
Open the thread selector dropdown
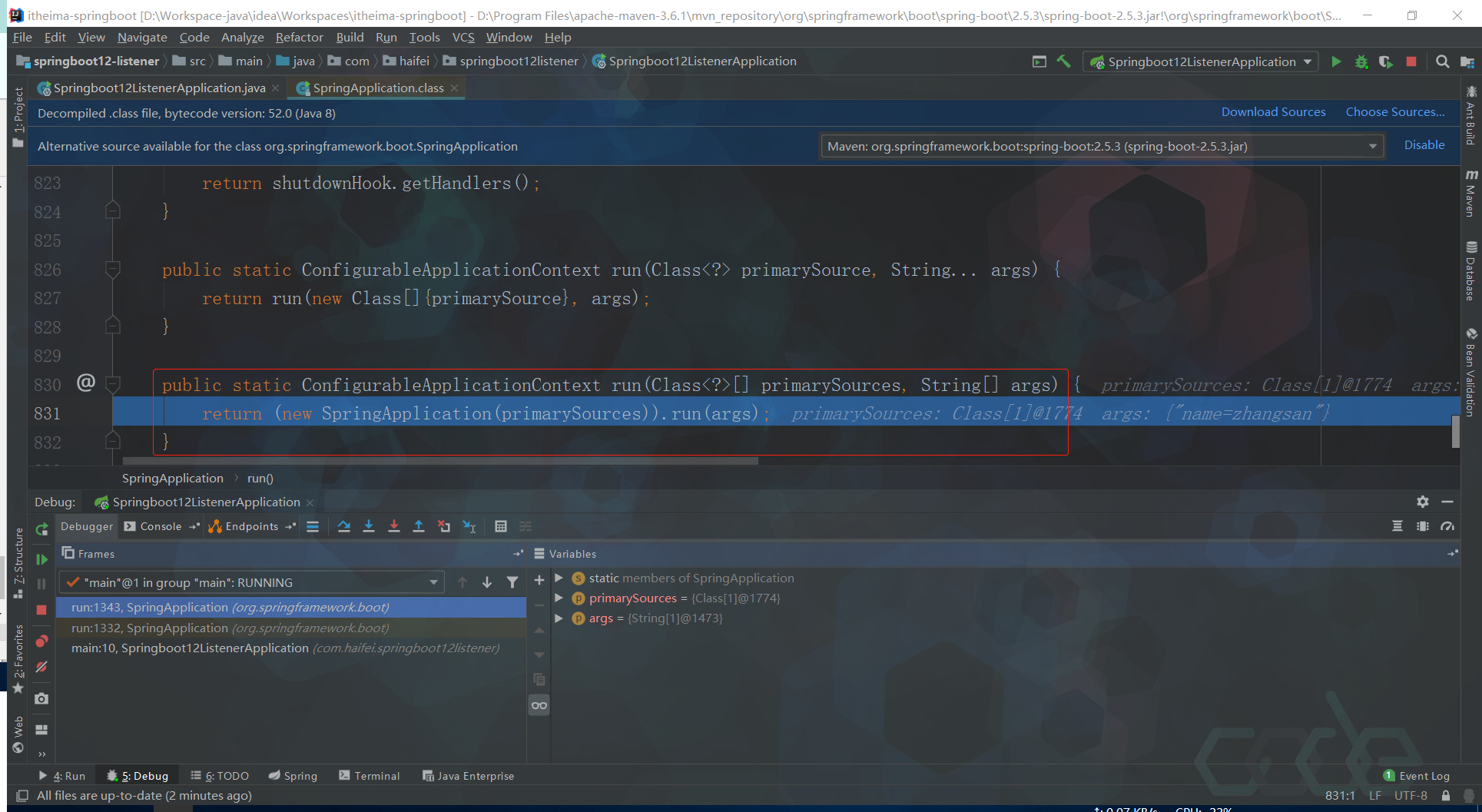click(x=253, y=582)
